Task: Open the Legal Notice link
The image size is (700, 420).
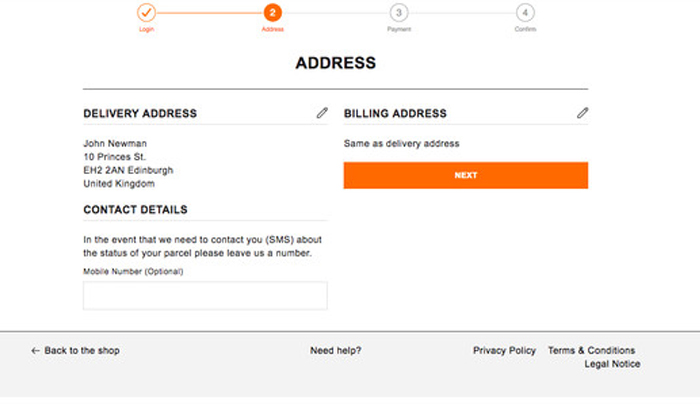Action: click(x=612, y=364)
